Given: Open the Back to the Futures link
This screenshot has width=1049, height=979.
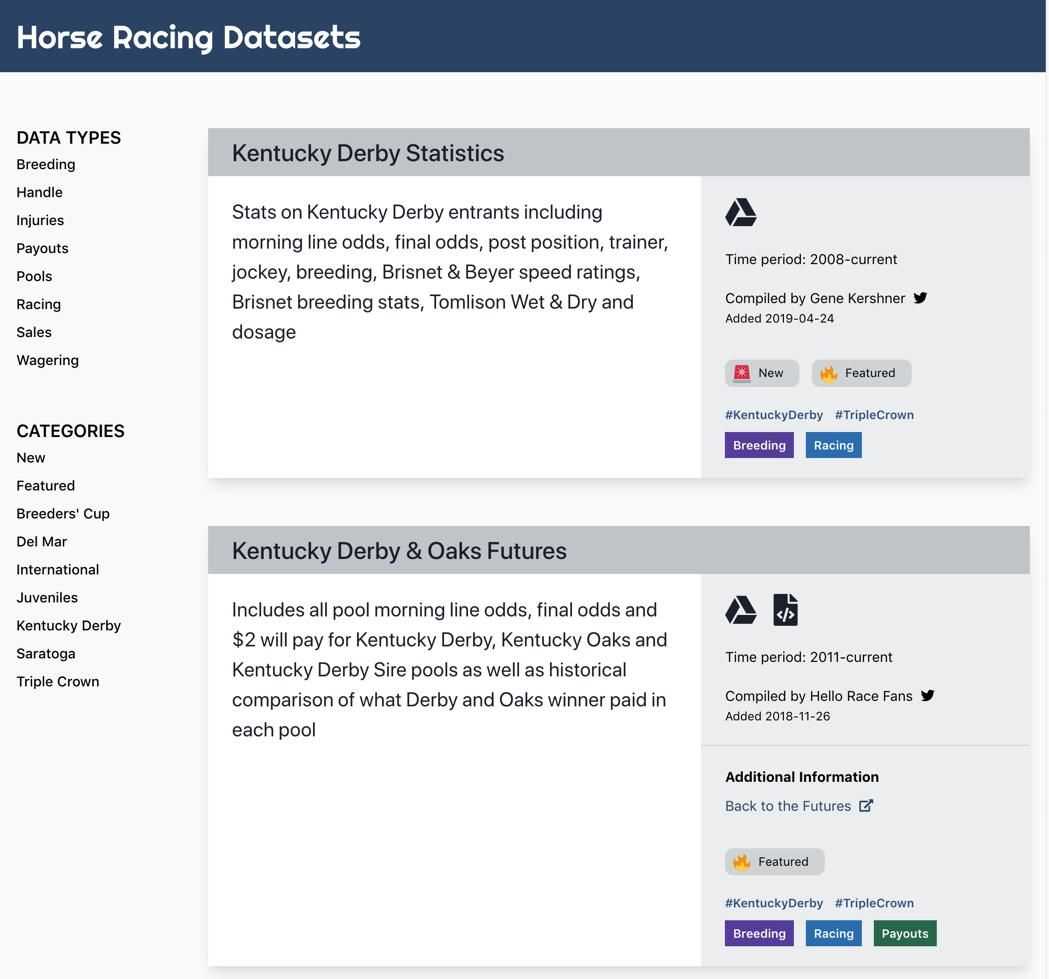Looking at the screenshot, I should click(x=788, y=806).
